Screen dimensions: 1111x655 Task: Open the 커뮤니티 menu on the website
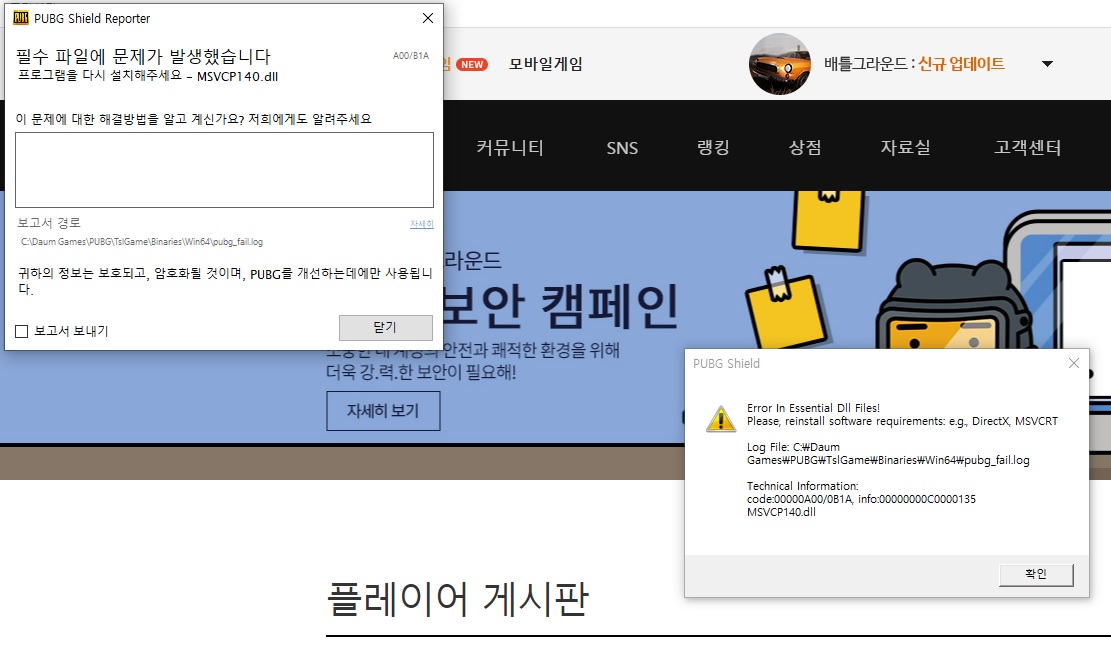509,147
